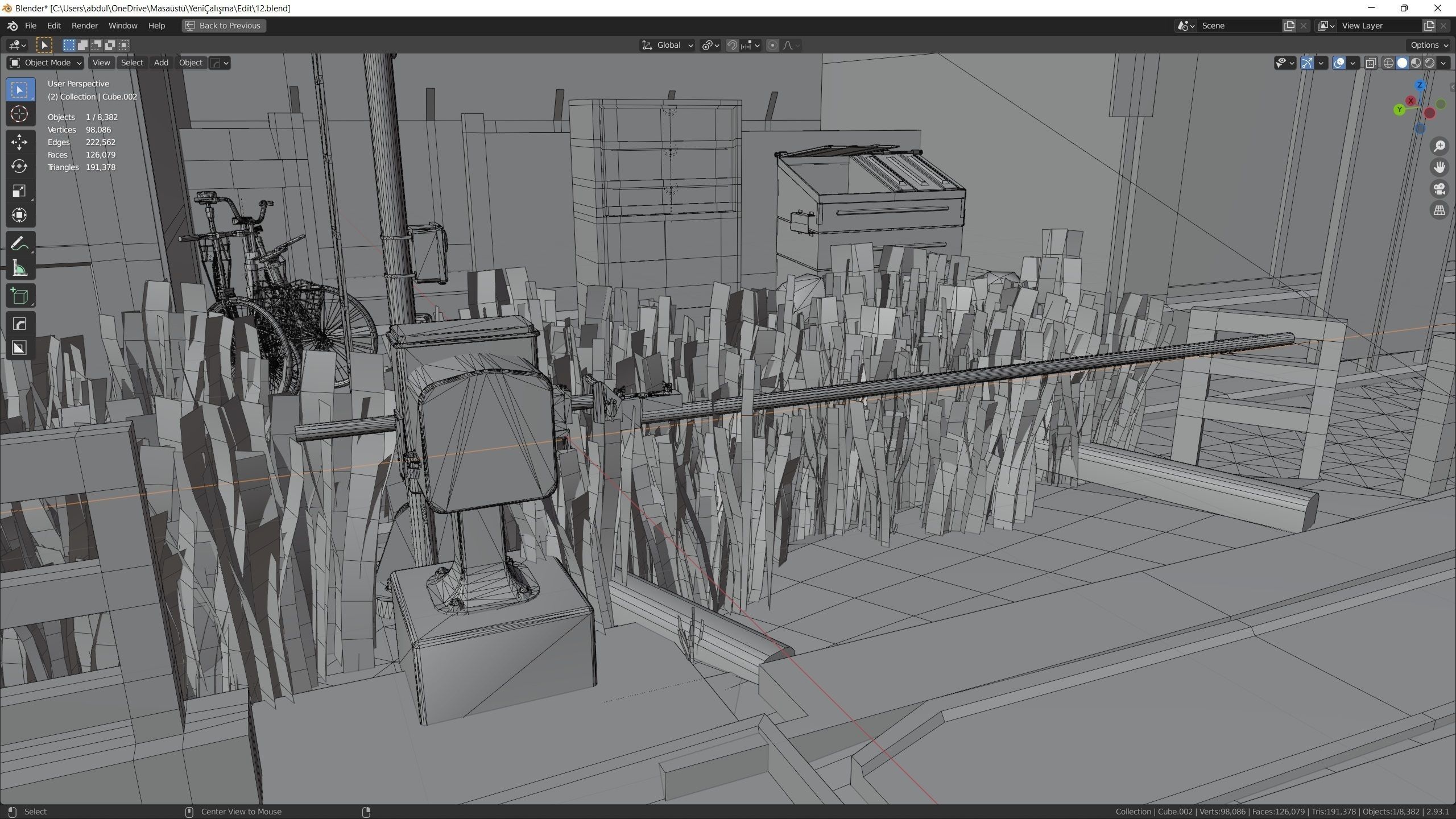Viewport: 1456px width, 819px height.
Task: Click the zoom magnifier viewport icon
Action: click(1439, 146)
